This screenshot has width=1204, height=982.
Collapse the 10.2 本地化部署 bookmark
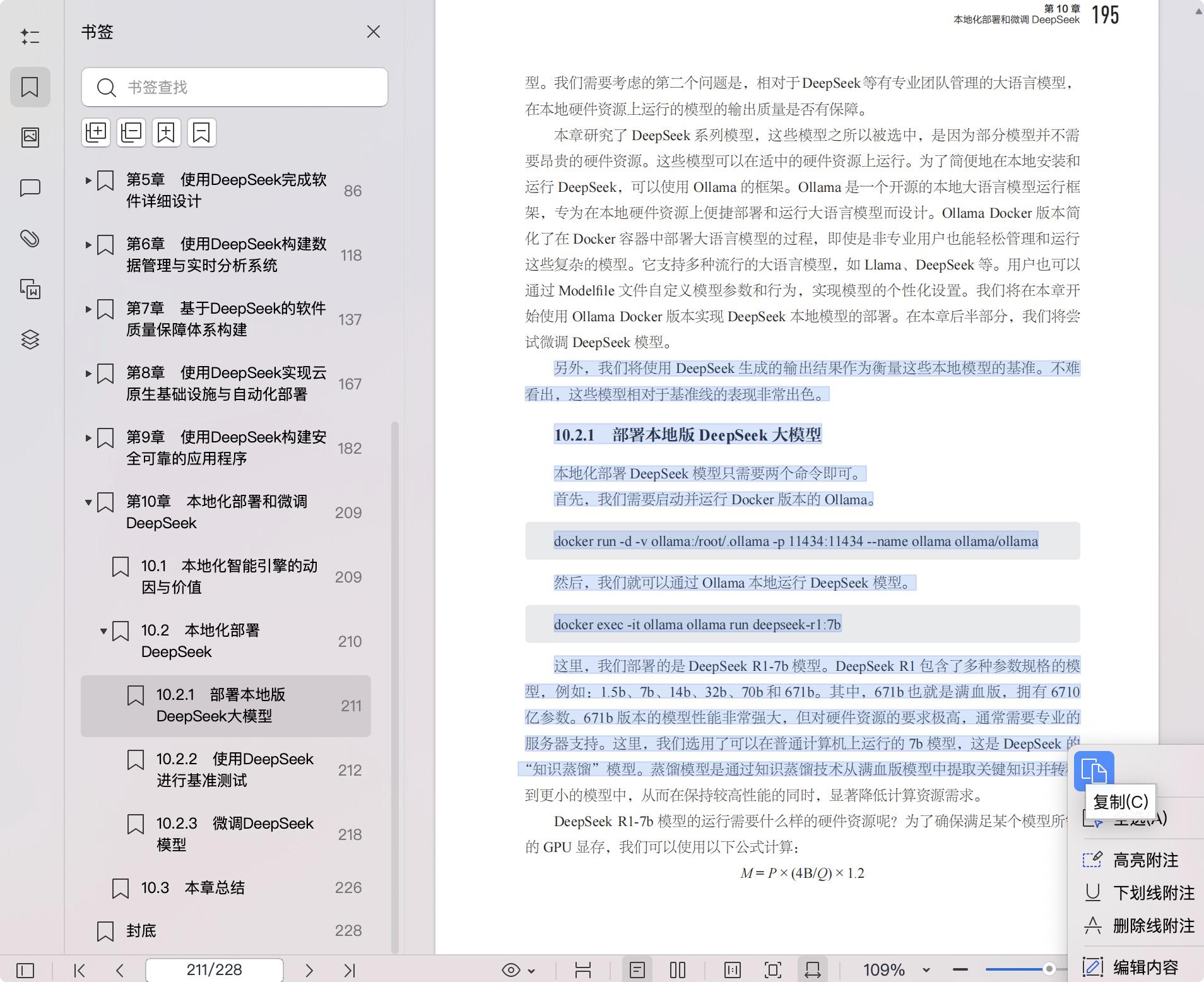tap(103, 631)
